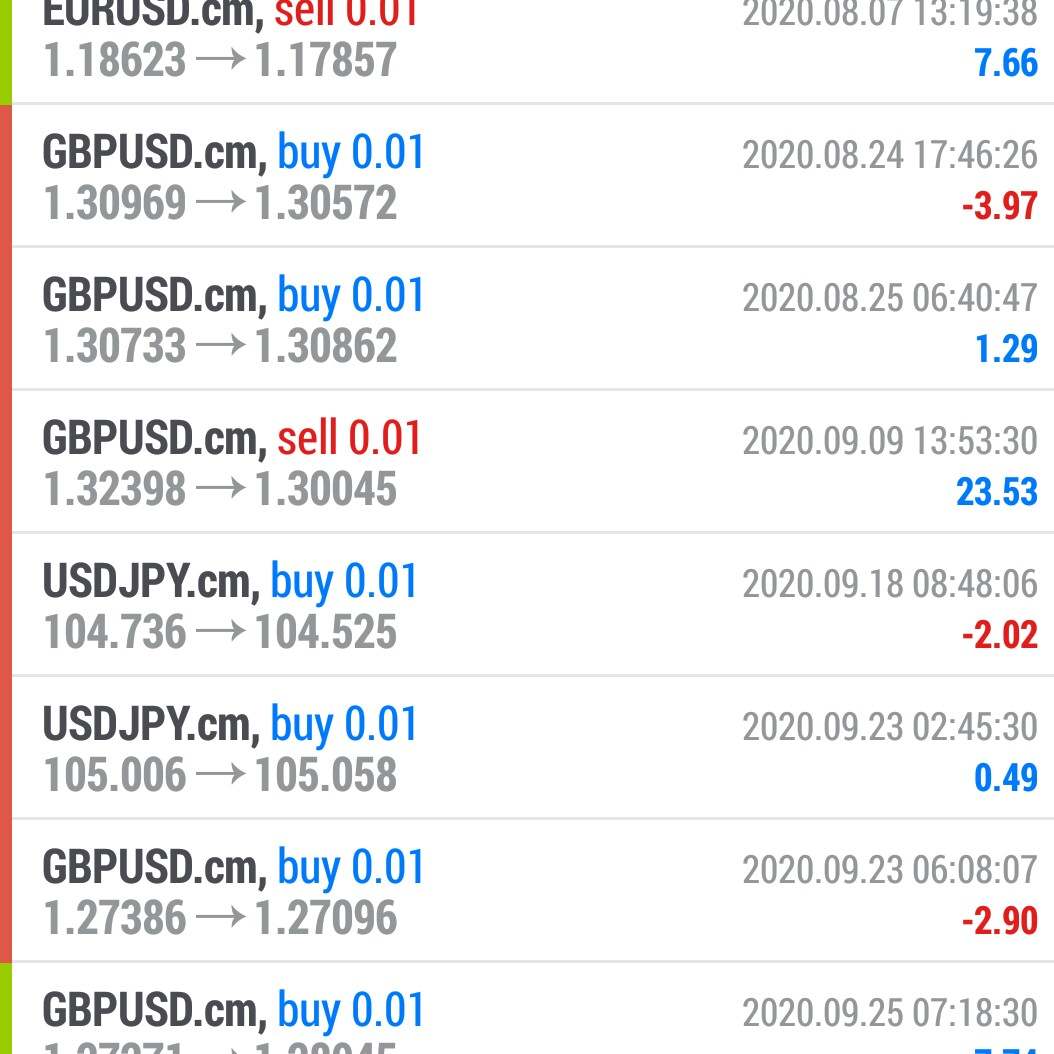Open GBPUSD.cm trade dated 2020.09.23 06:08:07

(532, 891)
